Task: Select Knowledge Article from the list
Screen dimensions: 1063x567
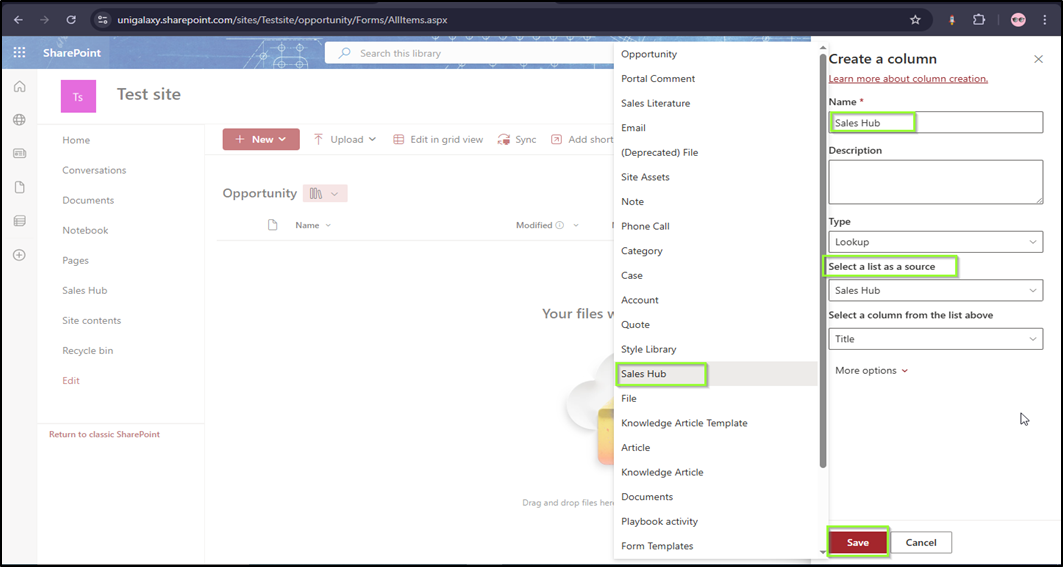Action: click(662, 472)
